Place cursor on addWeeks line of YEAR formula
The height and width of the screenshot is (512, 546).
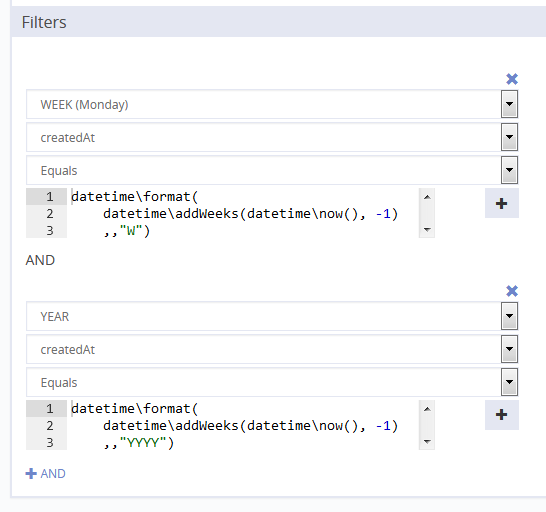[250, 426]
